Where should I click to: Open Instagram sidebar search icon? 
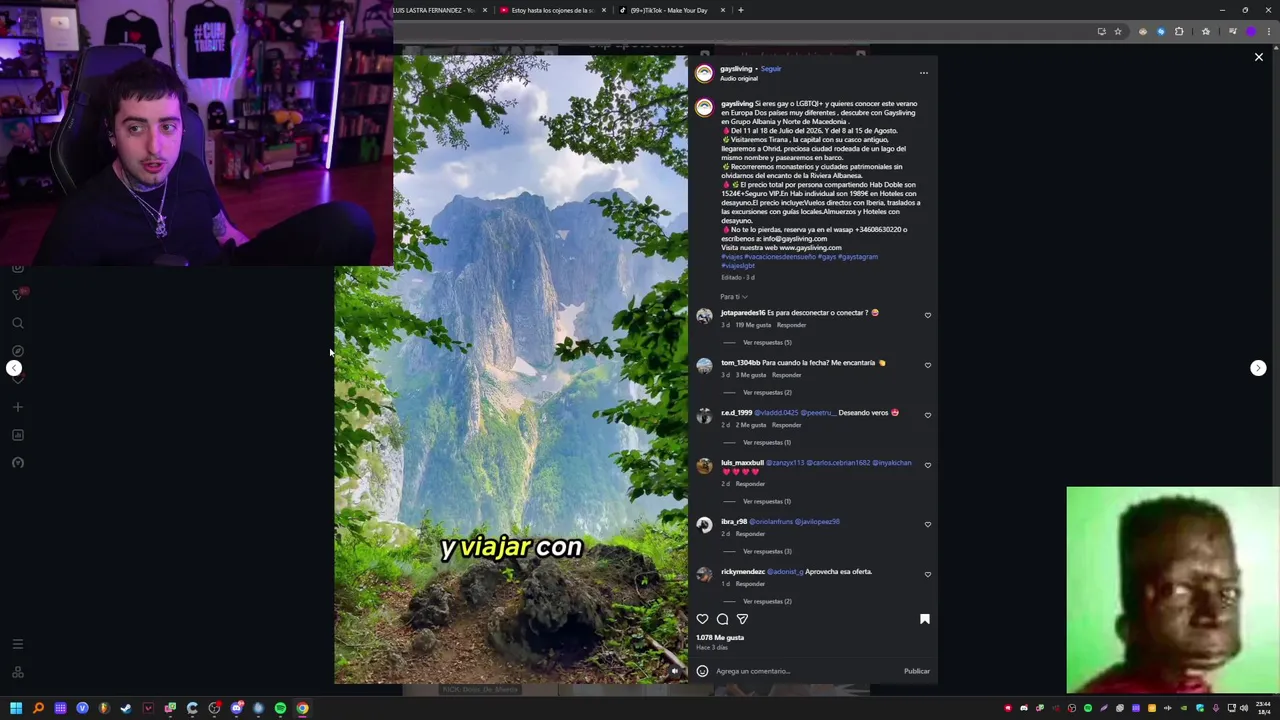[x=17, y=323]
